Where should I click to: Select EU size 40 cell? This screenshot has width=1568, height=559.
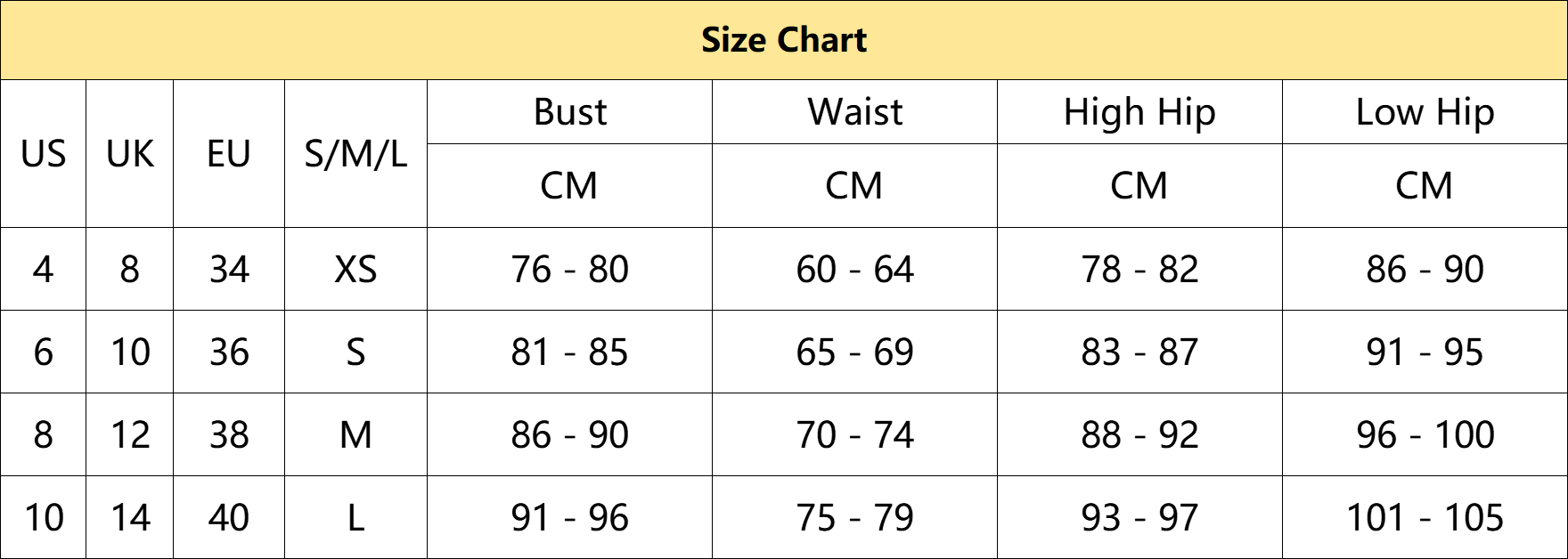(229, 517)
